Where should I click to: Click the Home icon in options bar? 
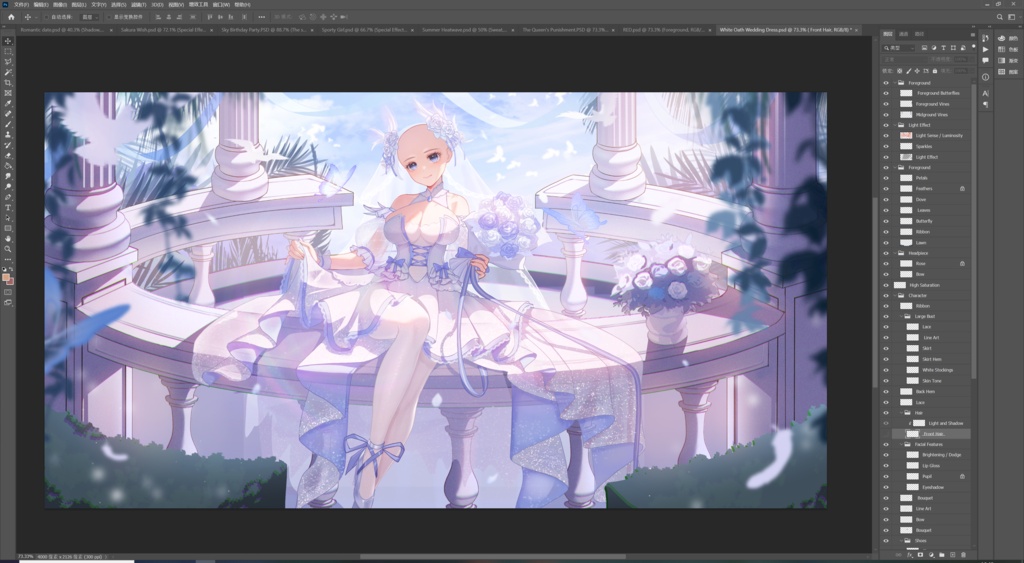pos(11,17)
